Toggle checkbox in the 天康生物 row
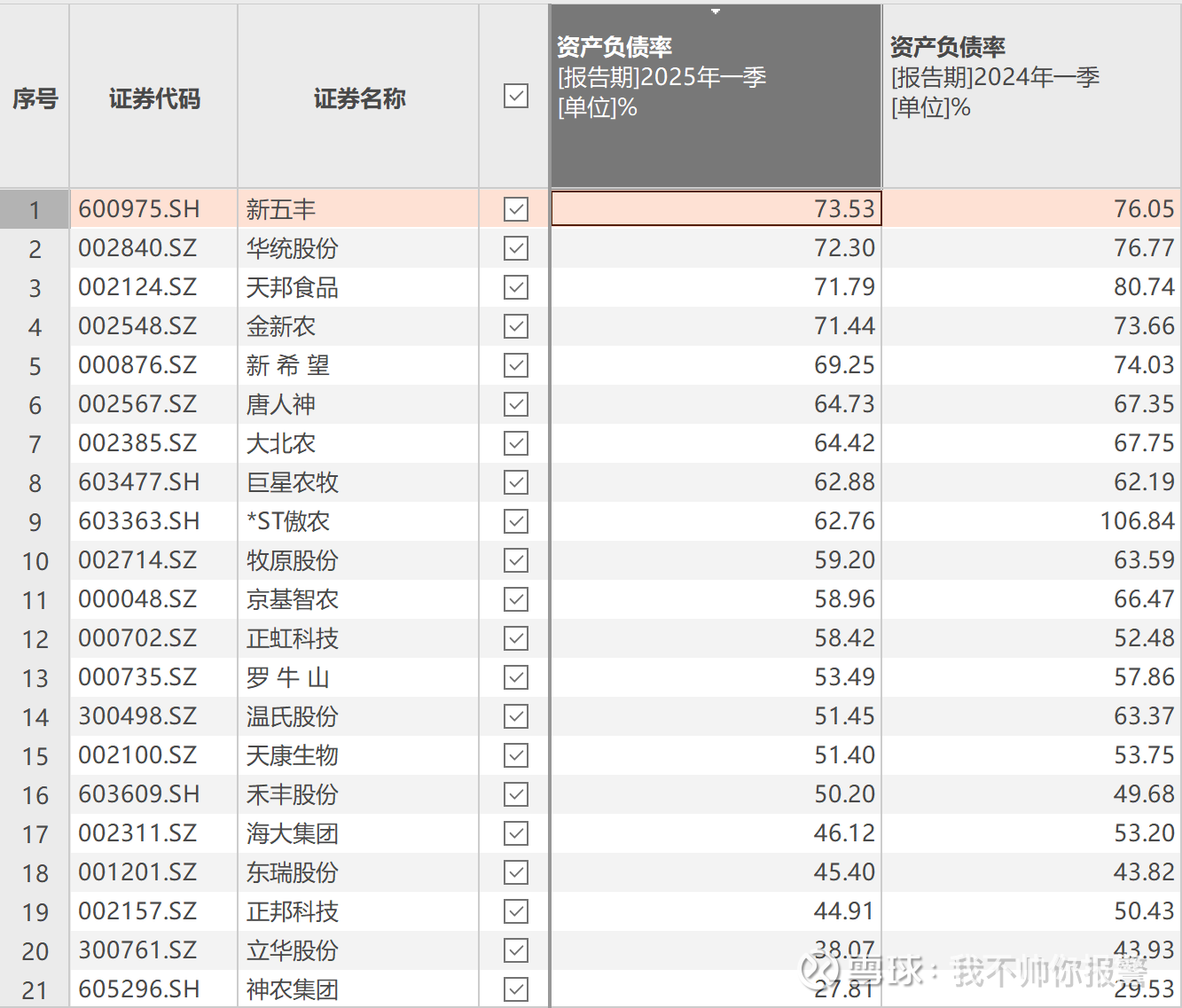The height and width of the screenshot is (1008, 1182). (515, 755)
